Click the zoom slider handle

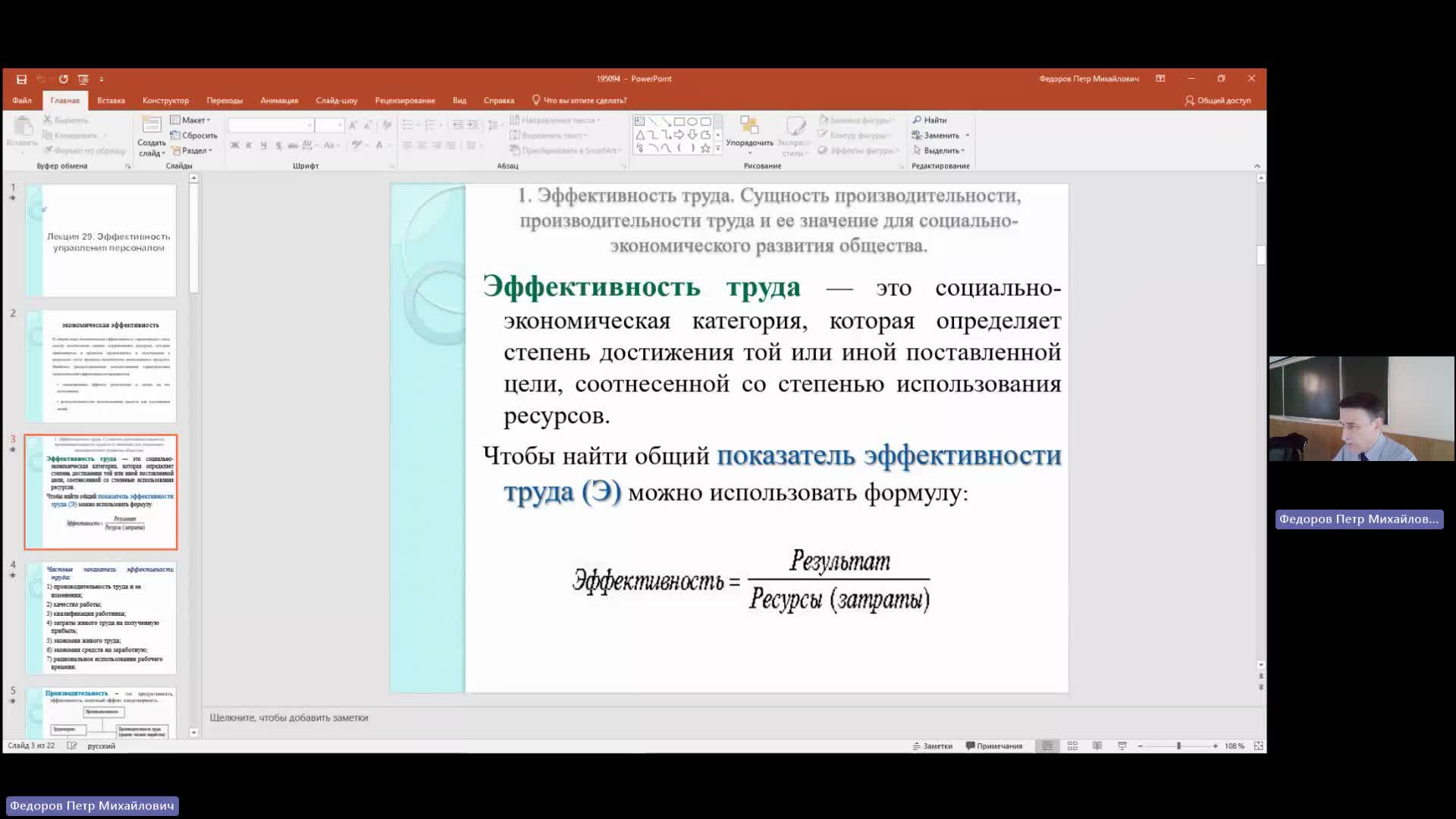pyautogui.click(x=1178, y=746)
